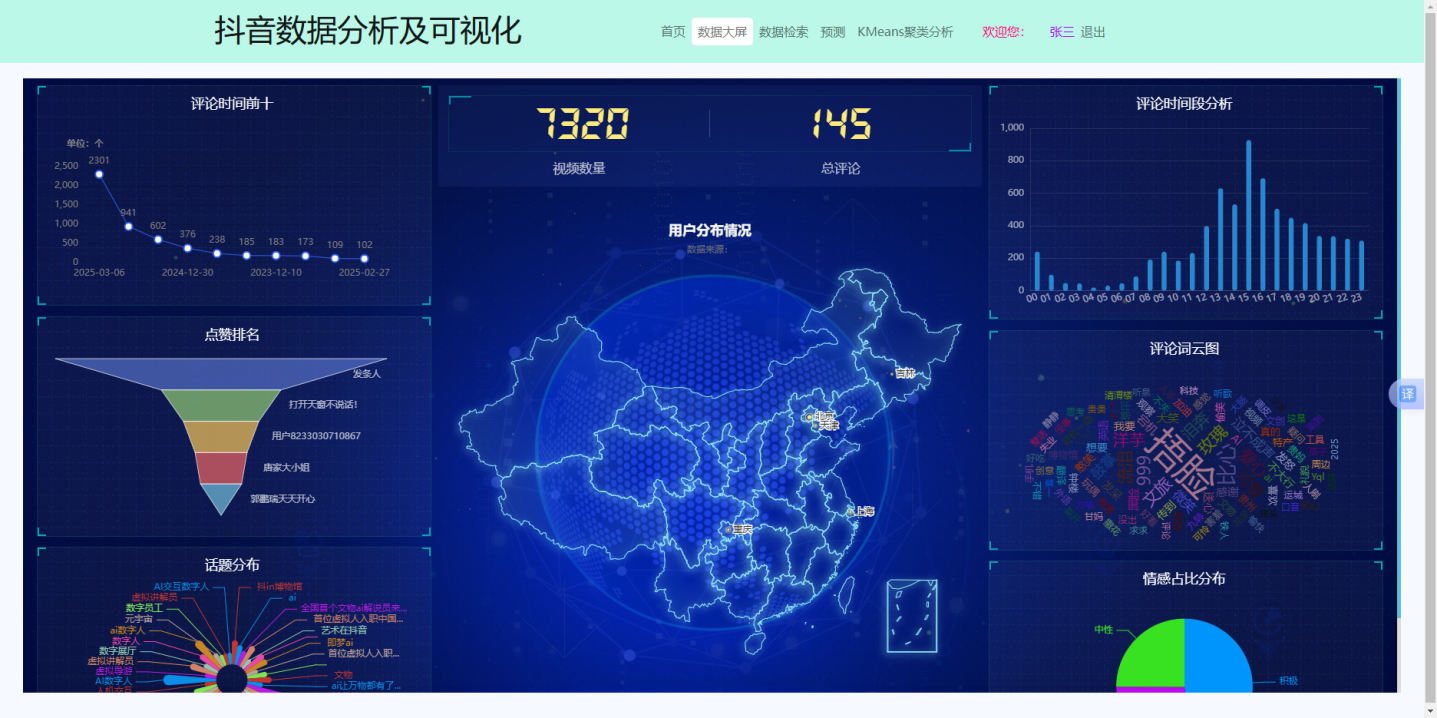Select 上海 marker on the map
The height and width of the screenshot is (718, 1437).
tap(850, 511)
